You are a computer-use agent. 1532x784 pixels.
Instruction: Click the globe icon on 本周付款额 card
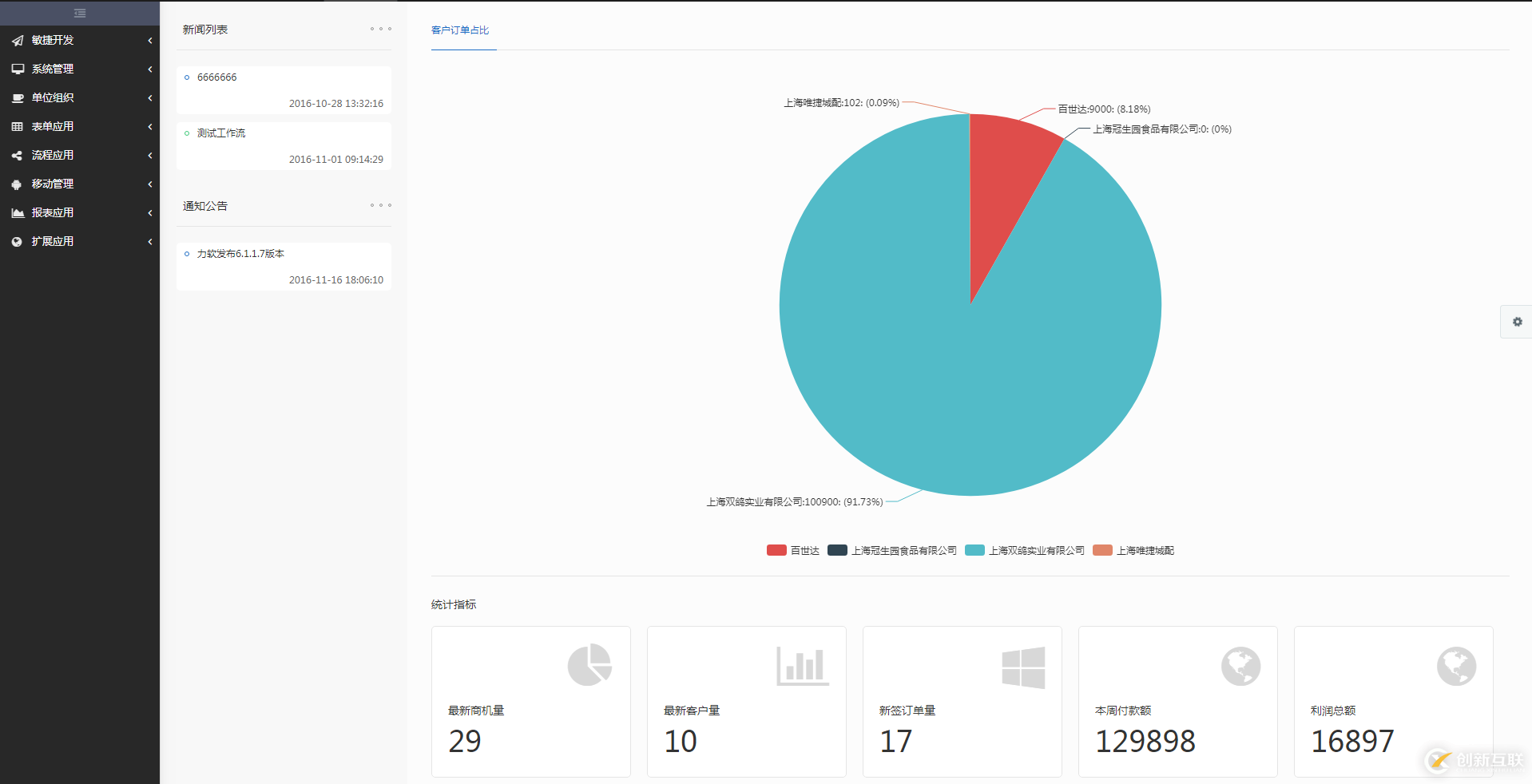pos(1240,666)
